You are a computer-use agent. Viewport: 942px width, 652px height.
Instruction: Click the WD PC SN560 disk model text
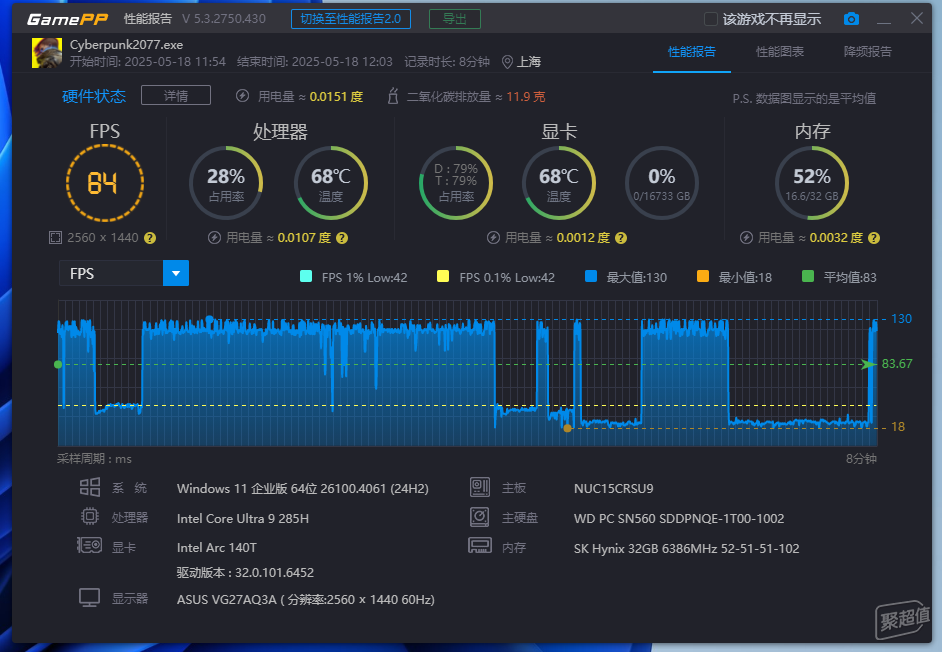pyautogui.click(x=679, y=519)
